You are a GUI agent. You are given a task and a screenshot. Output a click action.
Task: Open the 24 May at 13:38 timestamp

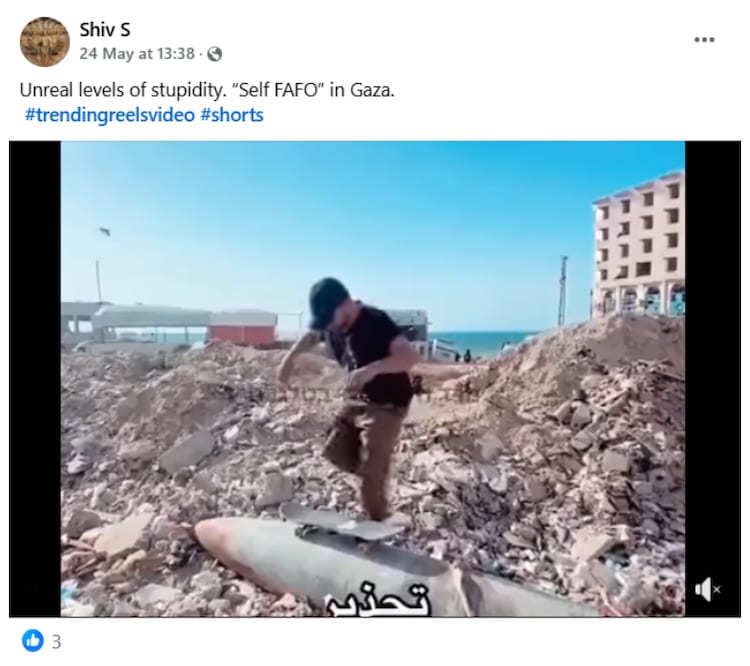[x=137, y=54]
